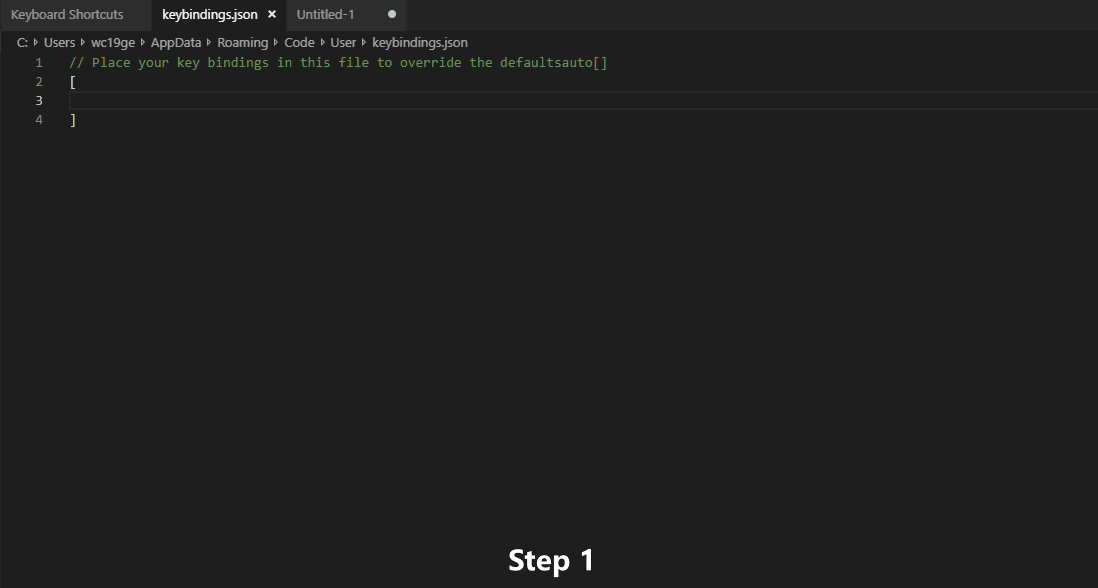The height and width of the screenshot is (588, 1098).
Task: Click line number 2 in gutter
Action: click(x=39, y=82)
